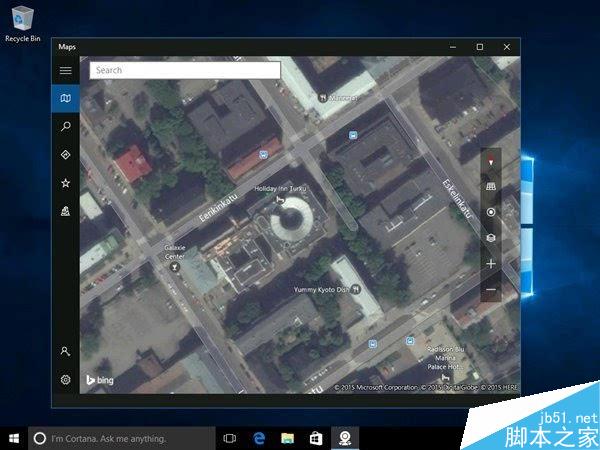Zoom in with the plus button
Image resolution: width=600 pixels, height=450 pixels.
[x=490, y=264]
